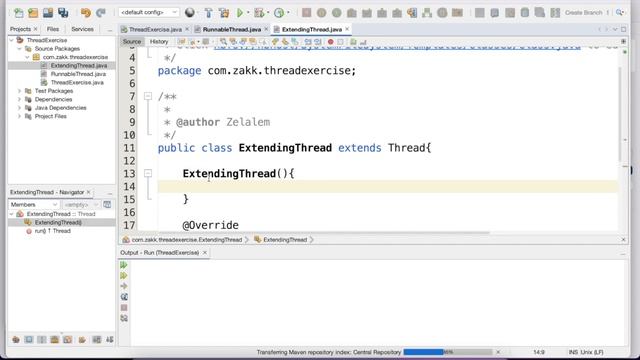Fold the constructor block at line 13

click(x=148, y=173)
